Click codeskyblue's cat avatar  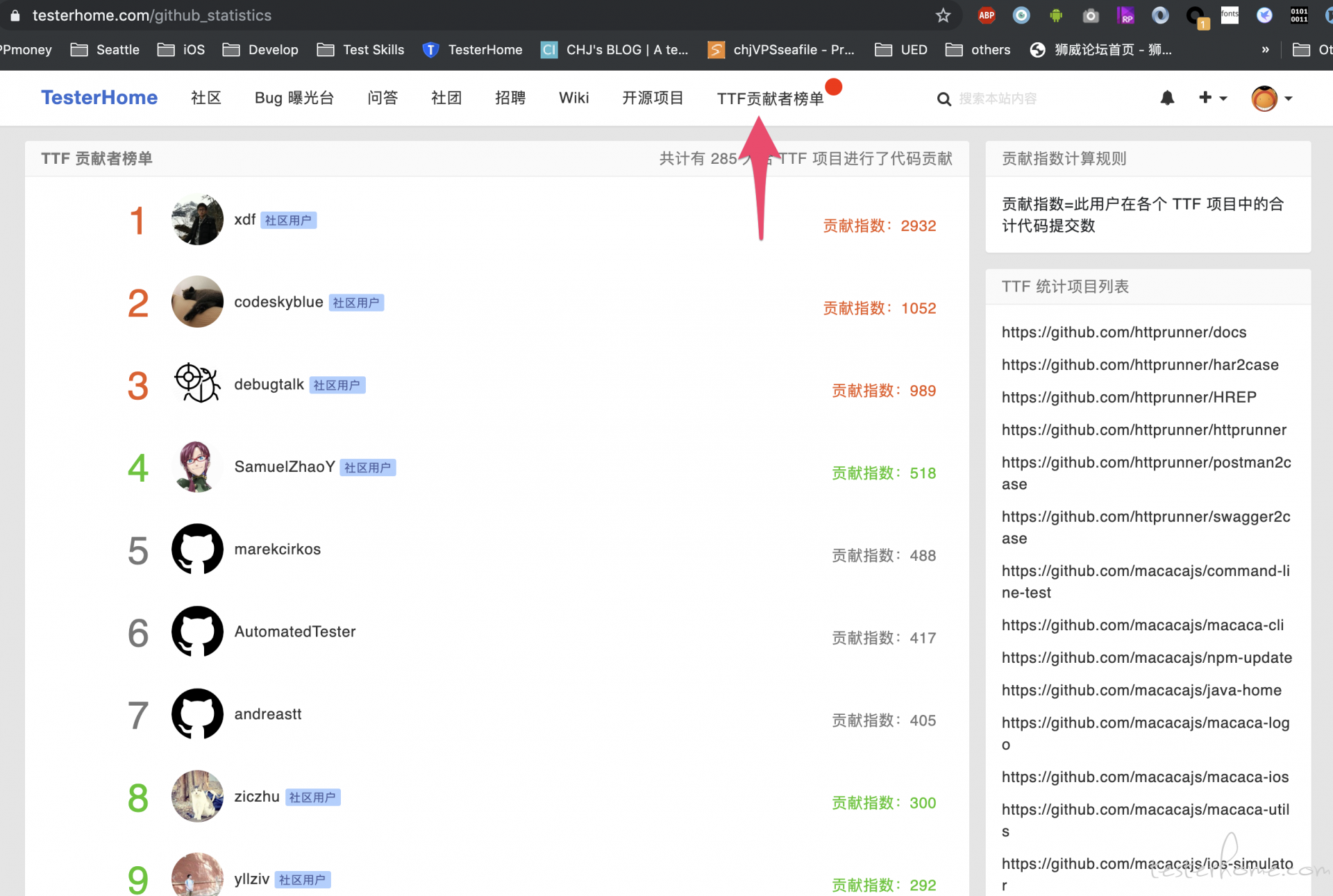point(197,302)
